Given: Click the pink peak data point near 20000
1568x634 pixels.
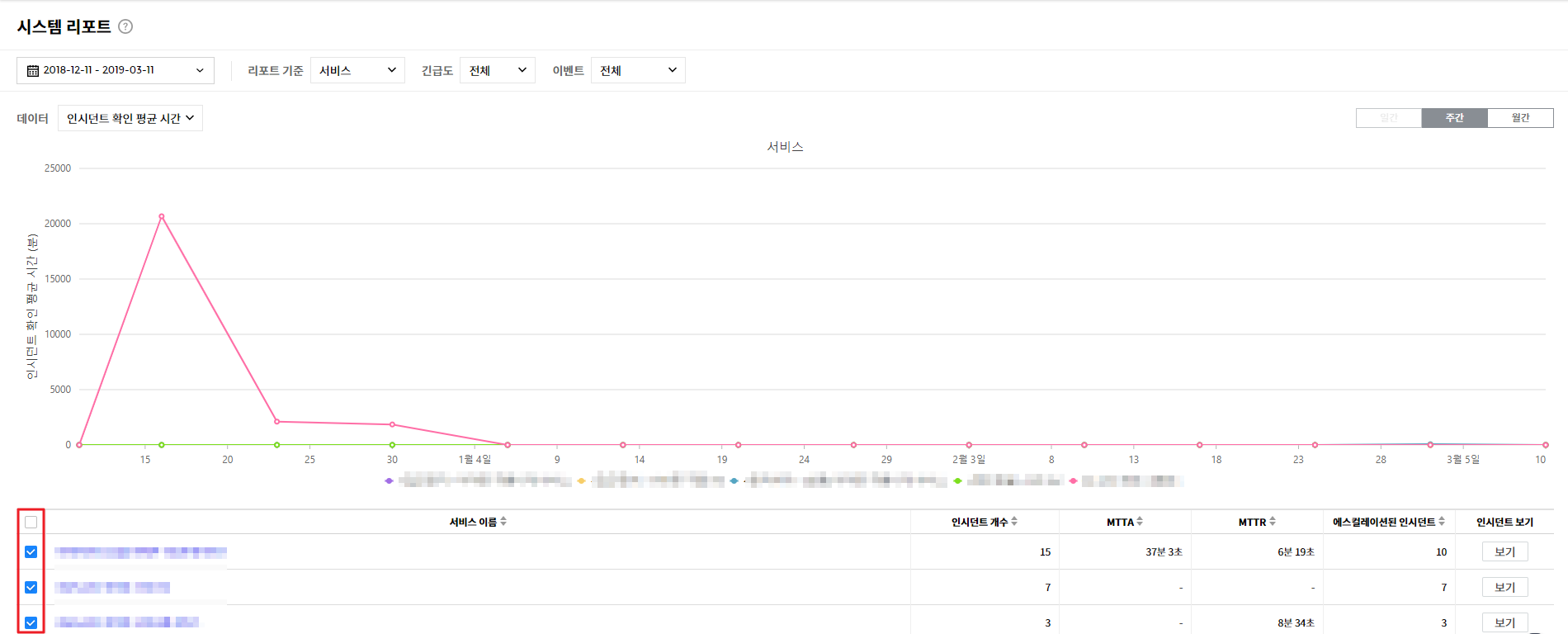Looking at the screenshot, I should click(162, 217).
